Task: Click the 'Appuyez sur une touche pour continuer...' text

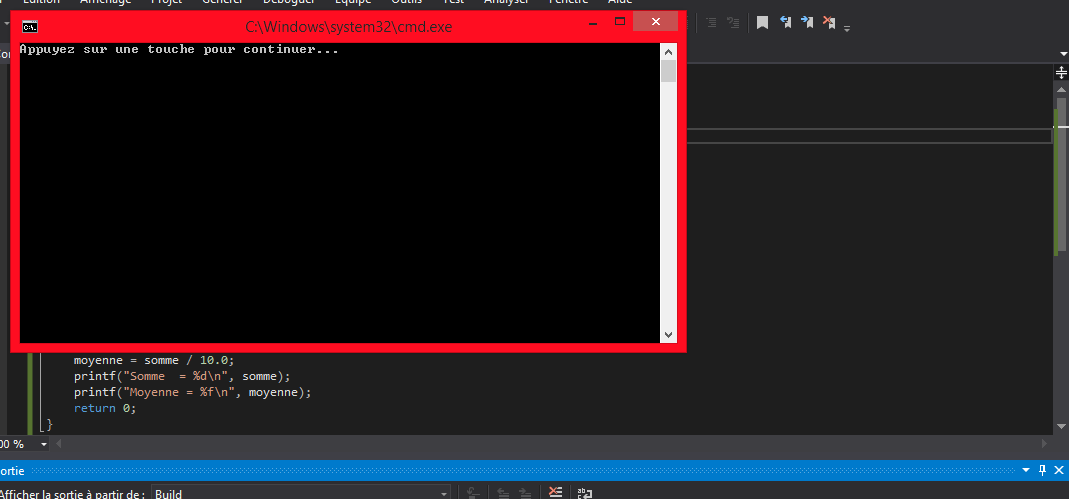Action: (179, 50)
